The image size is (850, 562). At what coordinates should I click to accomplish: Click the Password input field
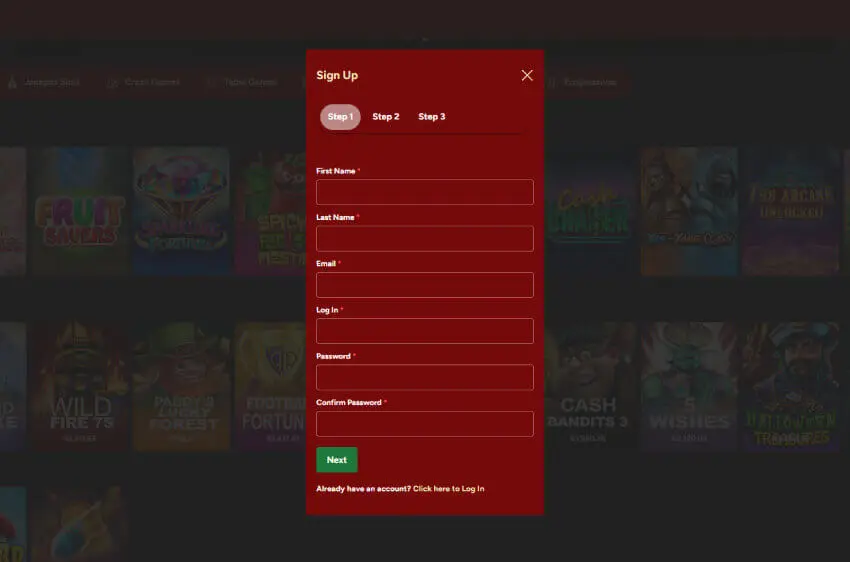point(424,377)
